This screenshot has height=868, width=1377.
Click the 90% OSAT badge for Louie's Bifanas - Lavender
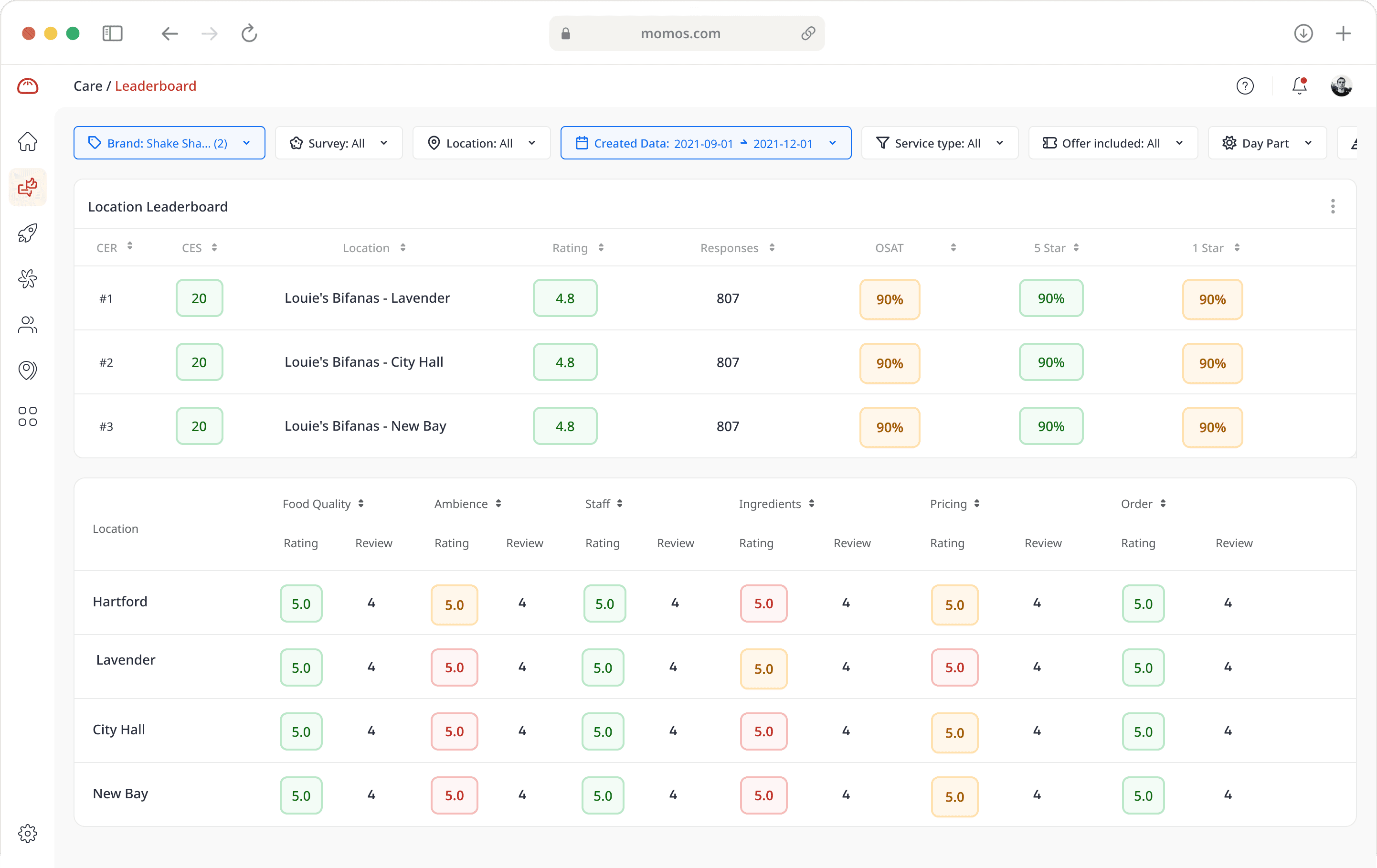[889, 298]
